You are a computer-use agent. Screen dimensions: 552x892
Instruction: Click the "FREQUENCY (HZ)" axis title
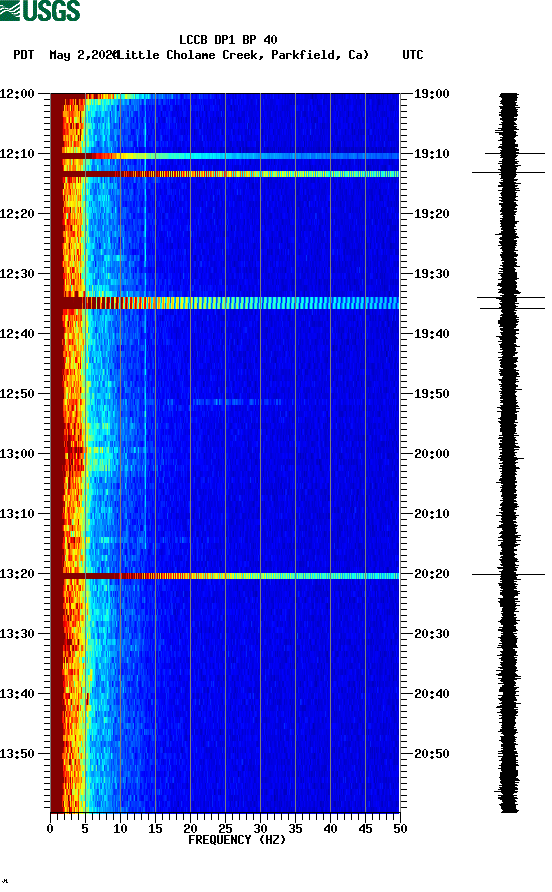point(237,840)
